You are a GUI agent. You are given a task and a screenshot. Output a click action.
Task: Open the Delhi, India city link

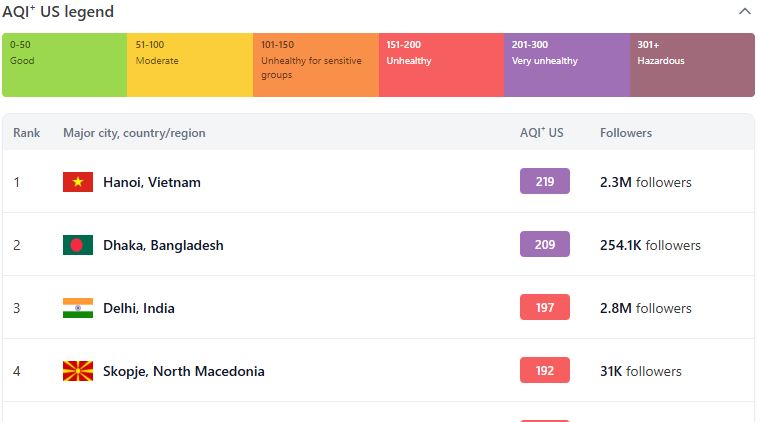pyautogui.click(x=138, y=308)
